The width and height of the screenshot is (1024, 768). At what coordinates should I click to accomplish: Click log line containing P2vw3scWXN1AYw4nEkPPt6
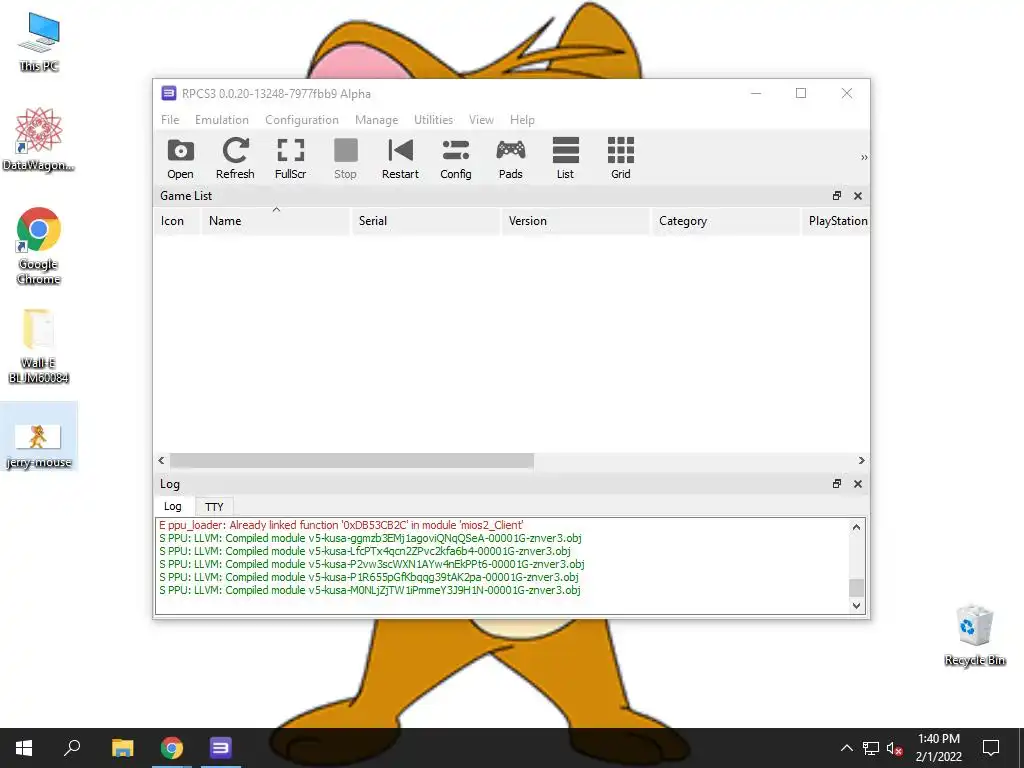point(372,564)
